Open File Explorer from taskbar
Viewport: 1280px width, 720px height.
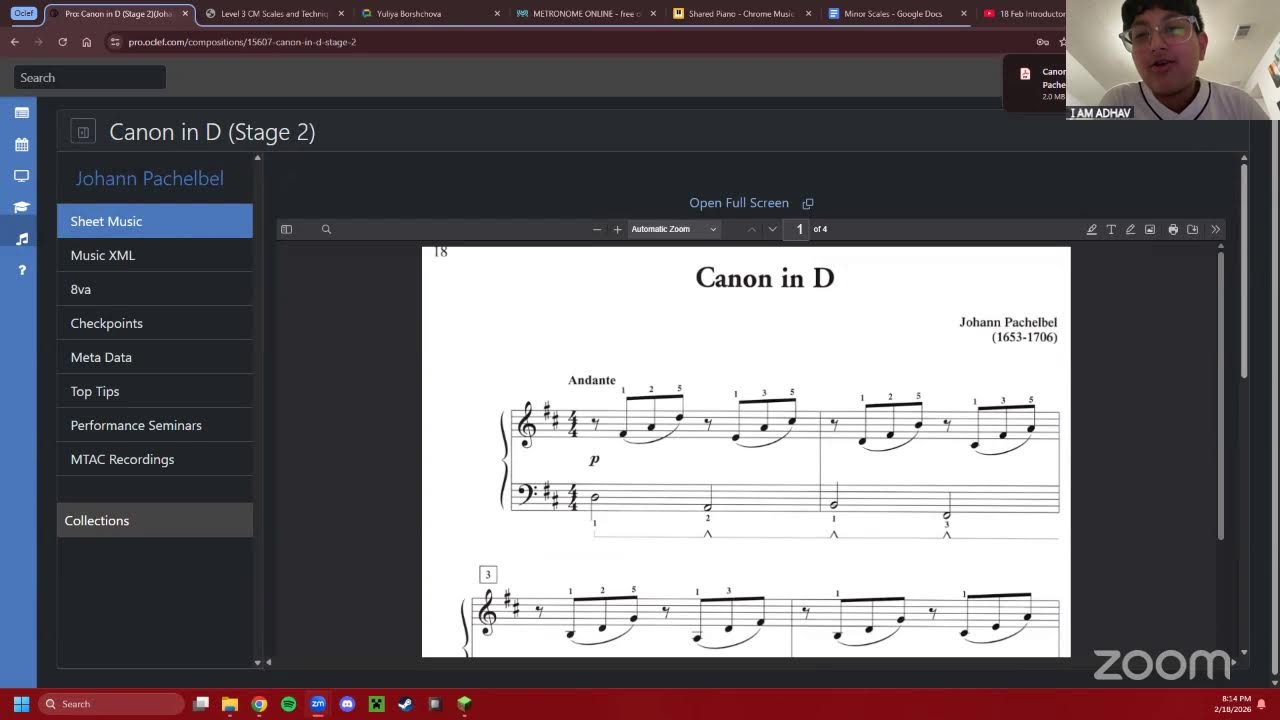click(x=230, y=704)
